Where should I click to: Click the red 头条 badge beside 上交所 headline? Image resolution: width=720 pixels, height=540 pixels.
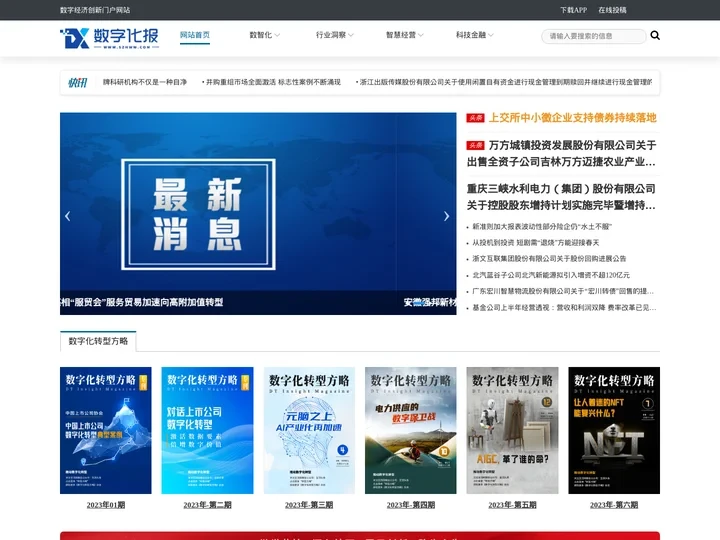[x=475, y=118]
